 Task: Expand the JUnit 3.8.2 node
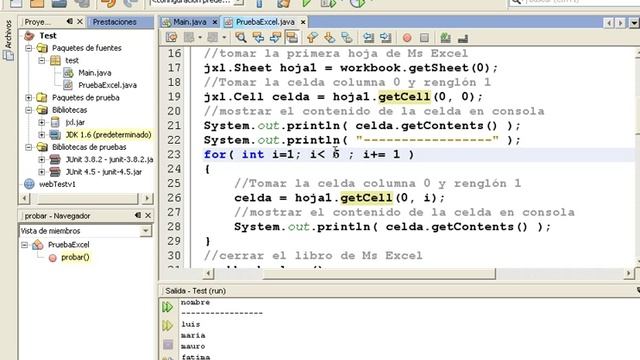point(42,159)
